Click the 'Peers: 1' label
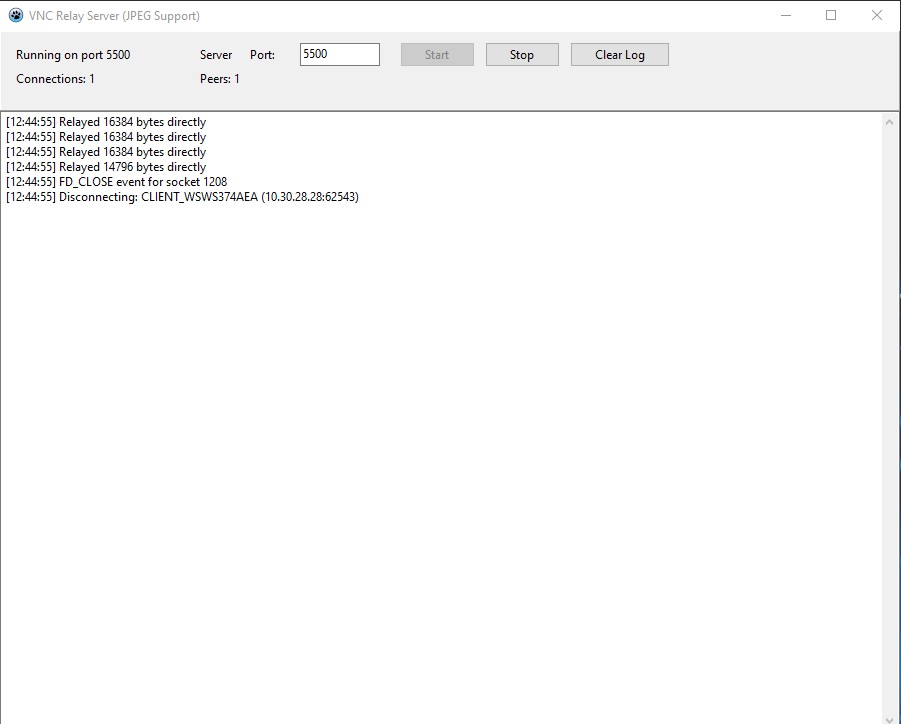The image size is (901, 724). tap(220, 79)
